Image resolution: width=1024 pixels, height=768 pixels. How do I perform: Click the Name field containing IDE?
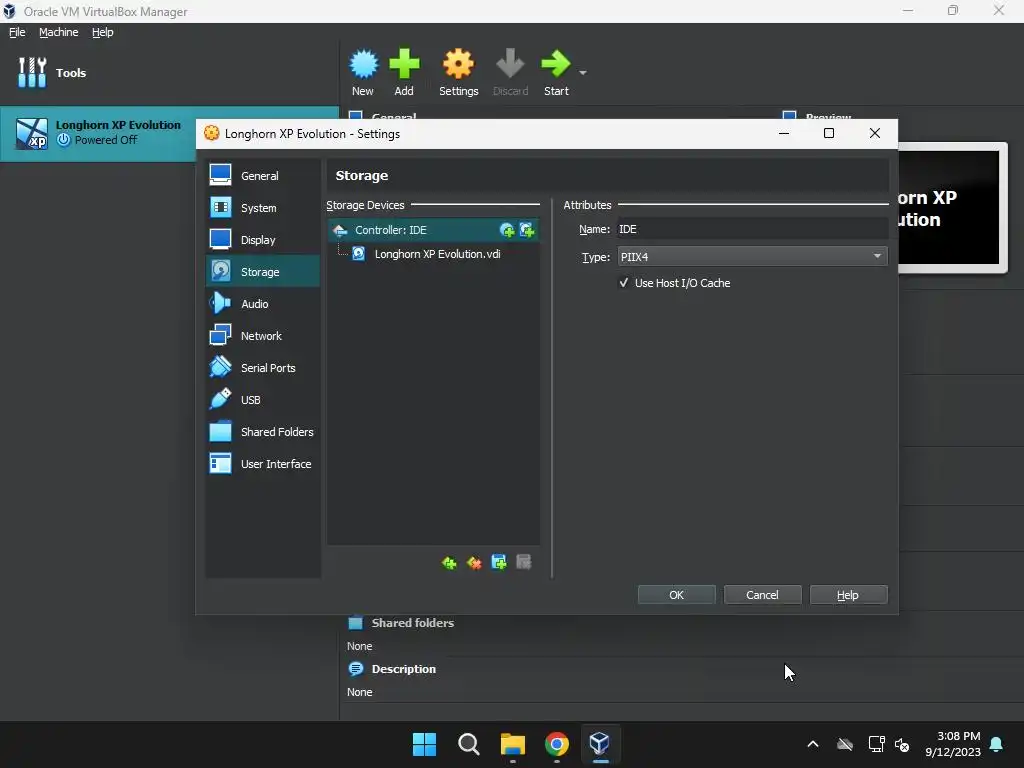click(x=752, y=229)
